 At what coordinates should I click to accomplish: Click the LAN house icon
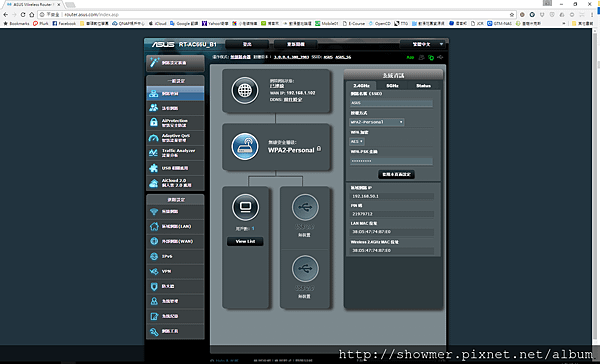(154, 227)
